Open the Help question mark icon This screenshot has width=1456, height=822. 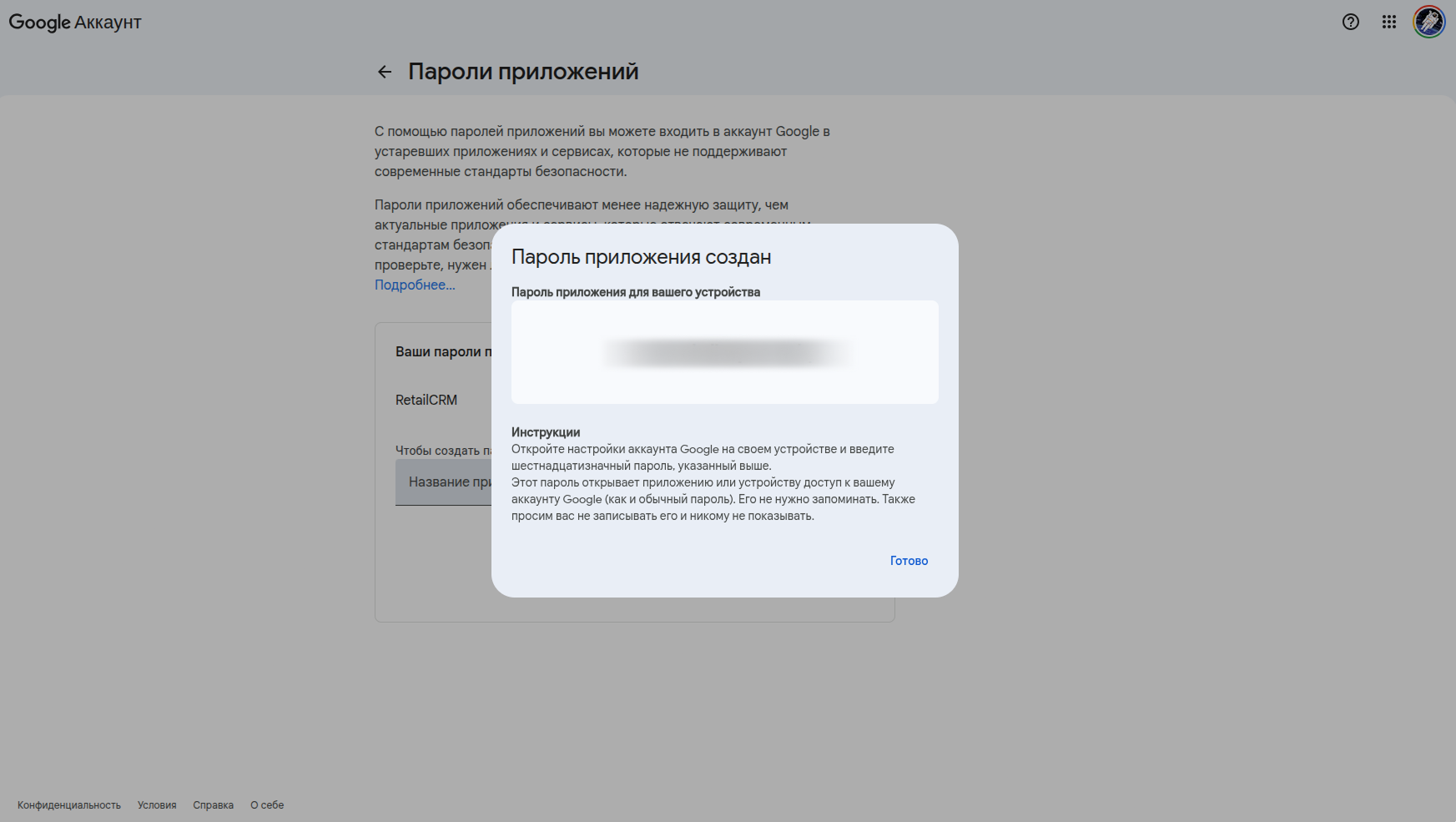tap(1350, 23)
